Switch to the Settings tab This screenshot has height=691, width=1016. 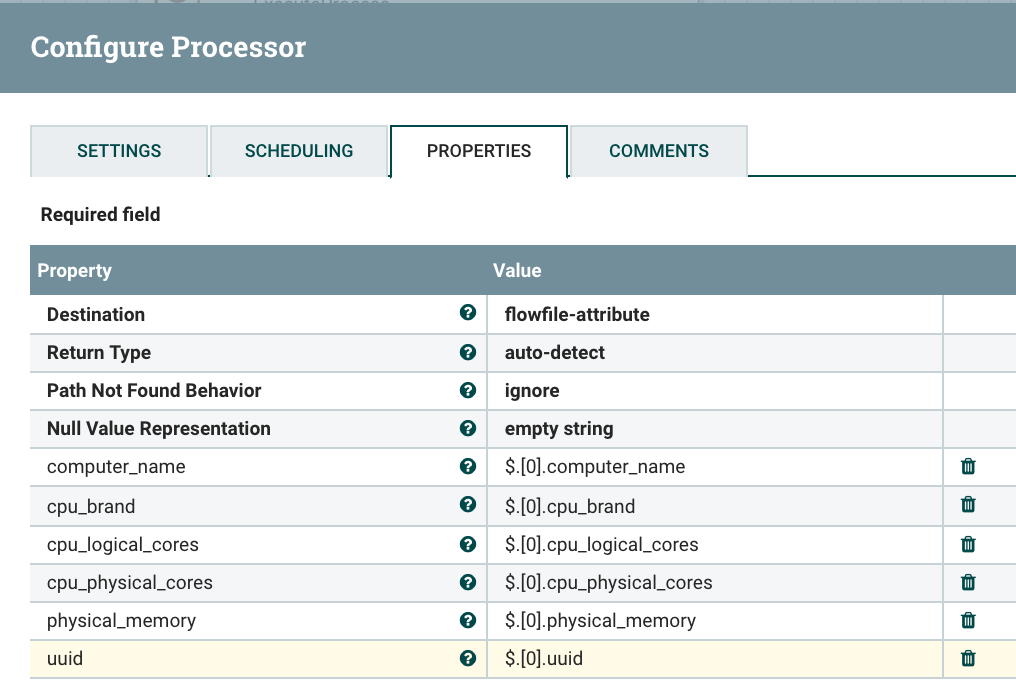pyautogui.click(x=118, y=150)
